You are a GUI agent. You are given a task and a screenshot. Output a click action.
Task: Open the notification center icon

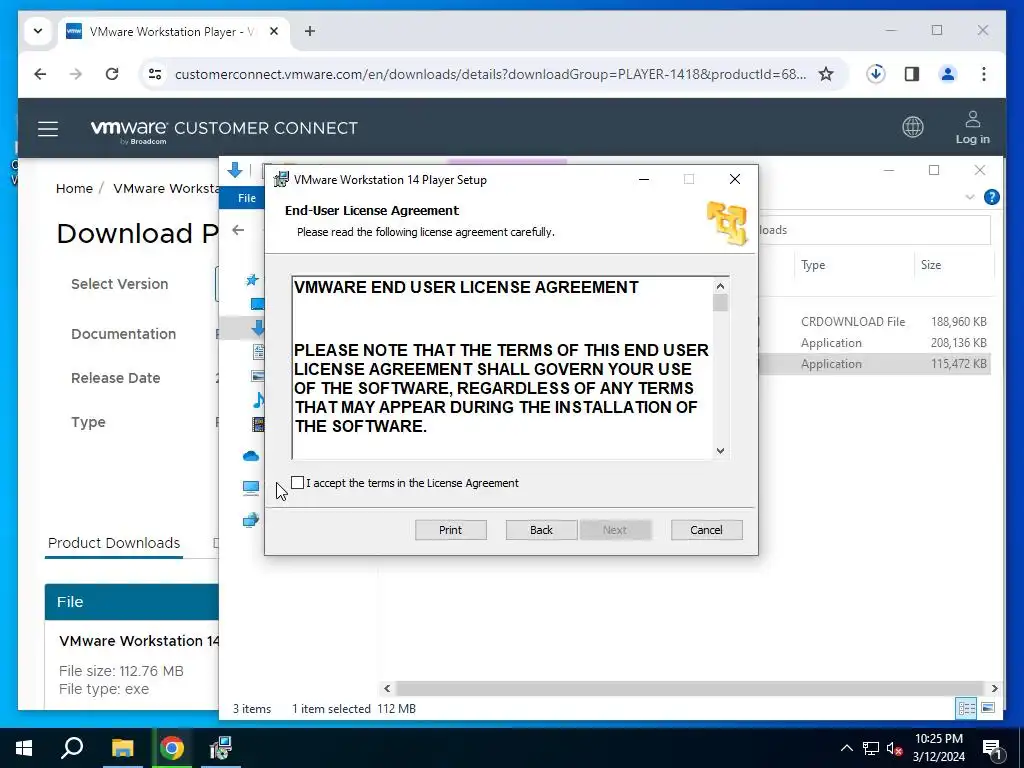[993, 749]
